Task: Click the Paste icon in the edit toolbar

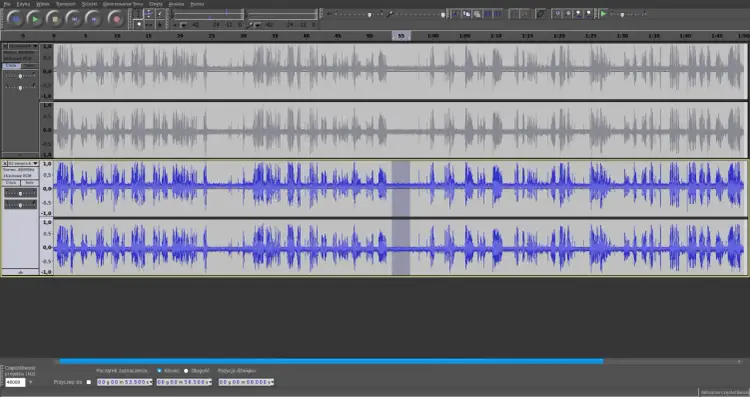Action: pos(477,14)
